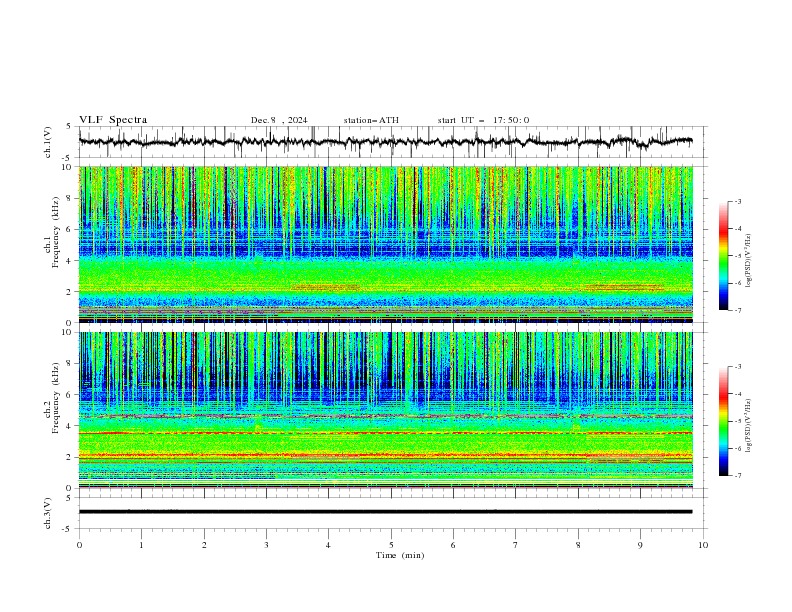This screenshot has height=612, width=792.
Task: Click the 'ch.3(V)' axis label
Action: click(48, 513)
